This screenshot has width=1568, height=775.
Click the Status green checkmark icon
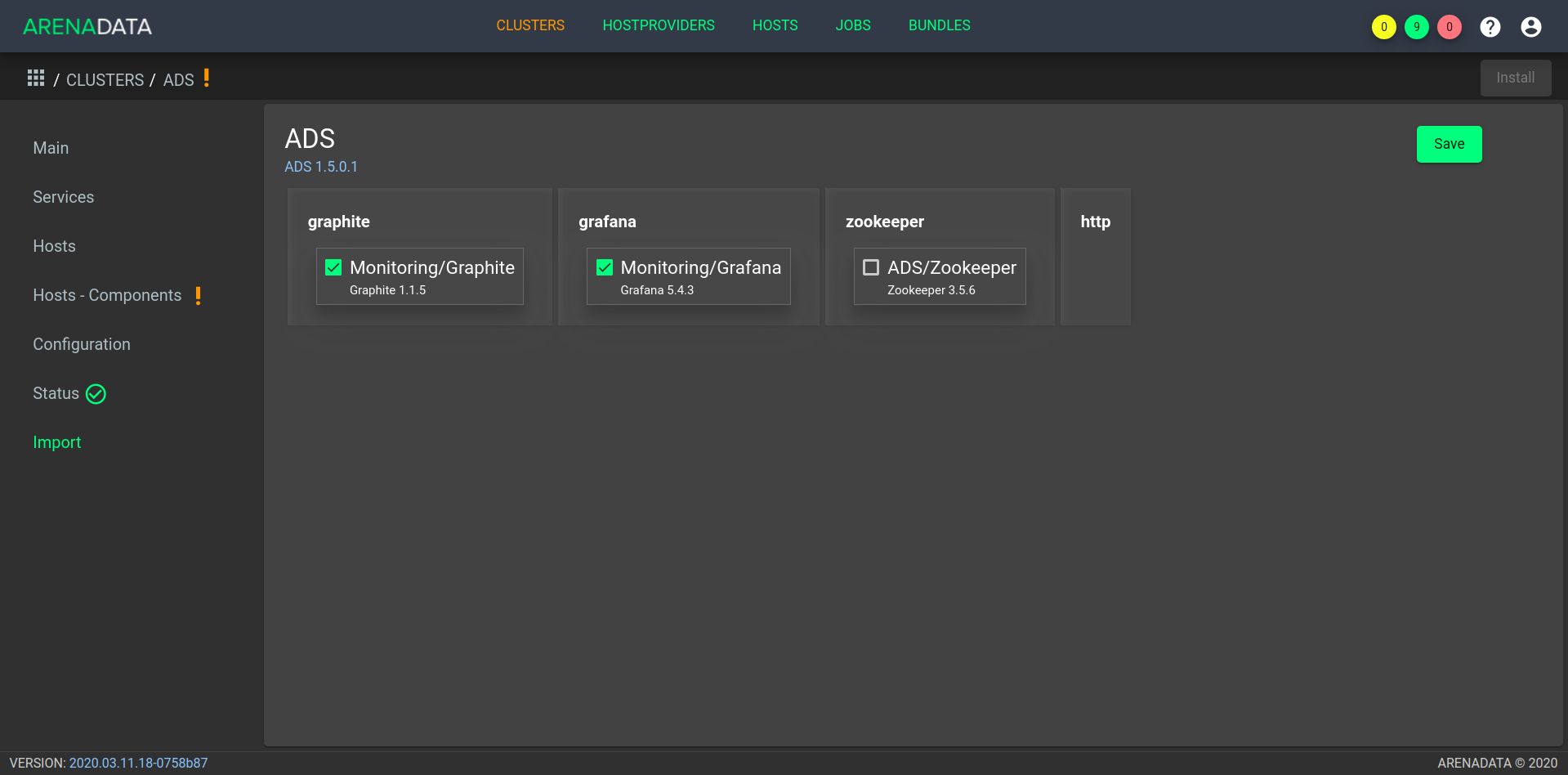pos(96,394)
